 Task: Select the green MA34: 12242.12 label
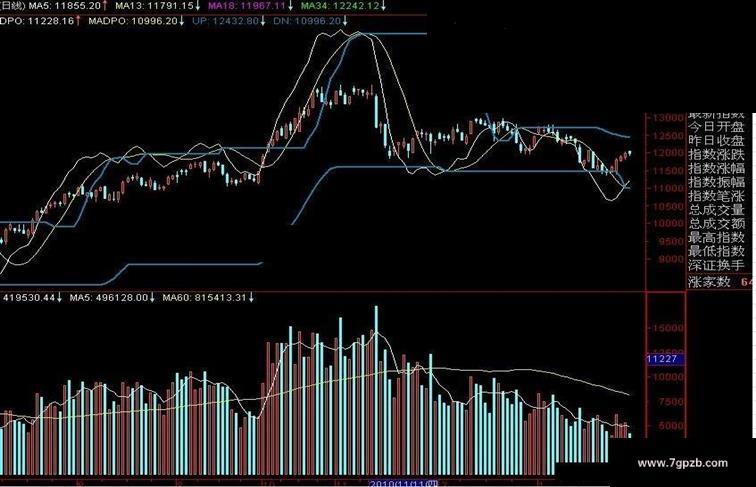(x=340, y=6)
